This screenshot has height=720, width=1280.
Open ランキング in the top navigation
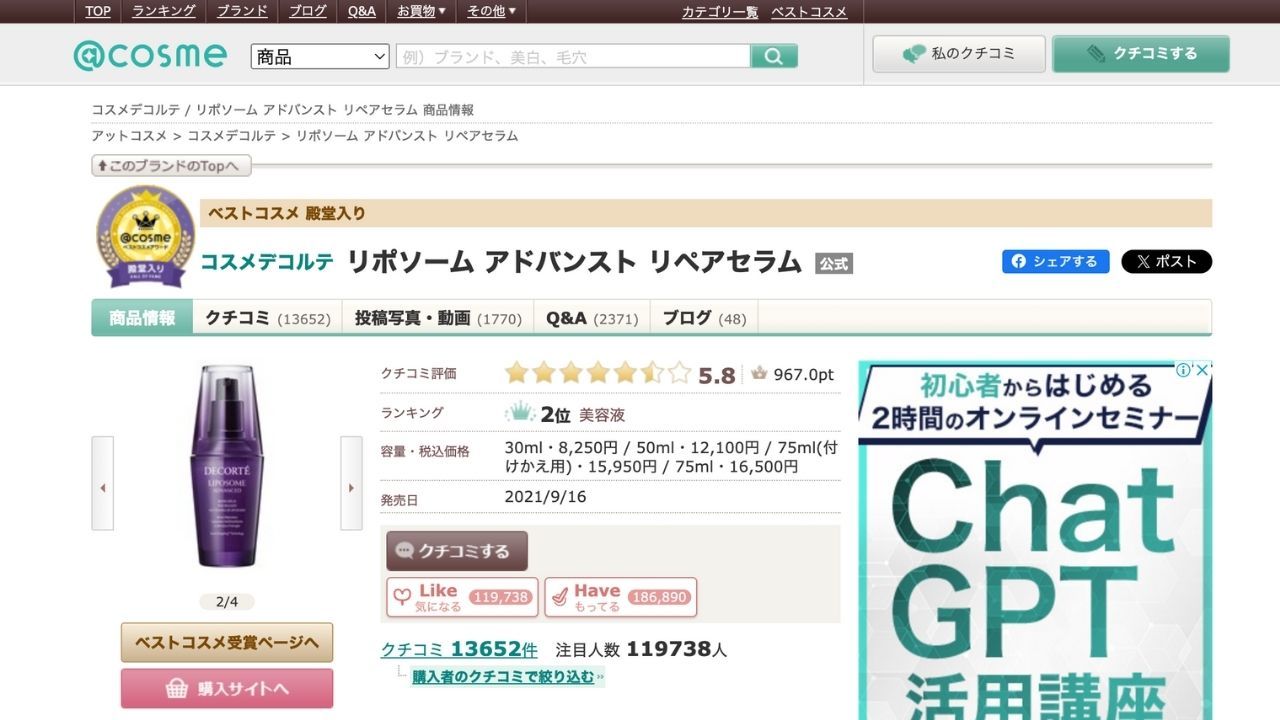(164, 11)
